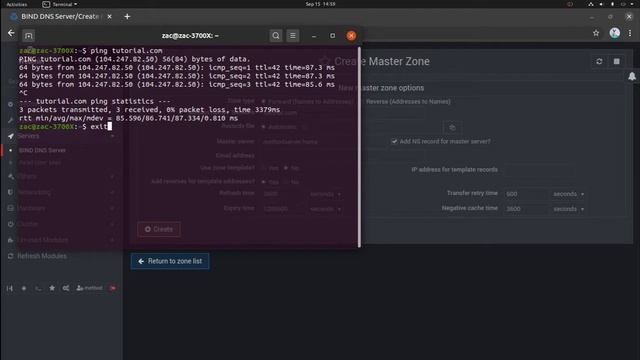Click the Tools wrench sidebar icon

pos(11,120)
